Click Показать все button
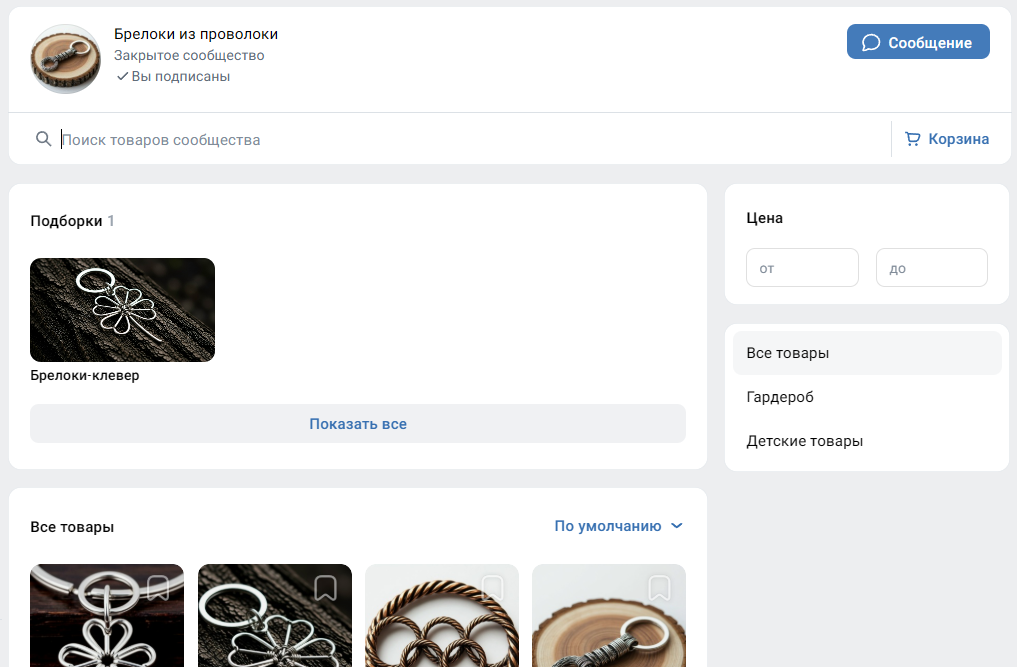The width and height of the screenshot is (1017, 667). point(358,424)
